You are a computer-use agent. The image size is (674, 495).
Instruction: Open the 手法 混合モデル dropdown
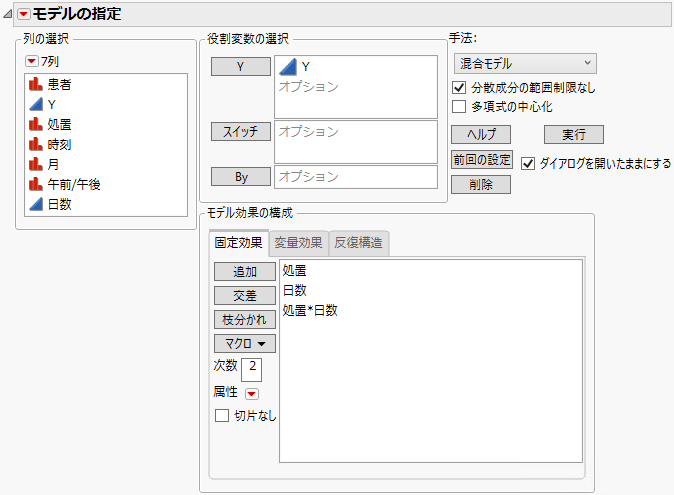523,64
